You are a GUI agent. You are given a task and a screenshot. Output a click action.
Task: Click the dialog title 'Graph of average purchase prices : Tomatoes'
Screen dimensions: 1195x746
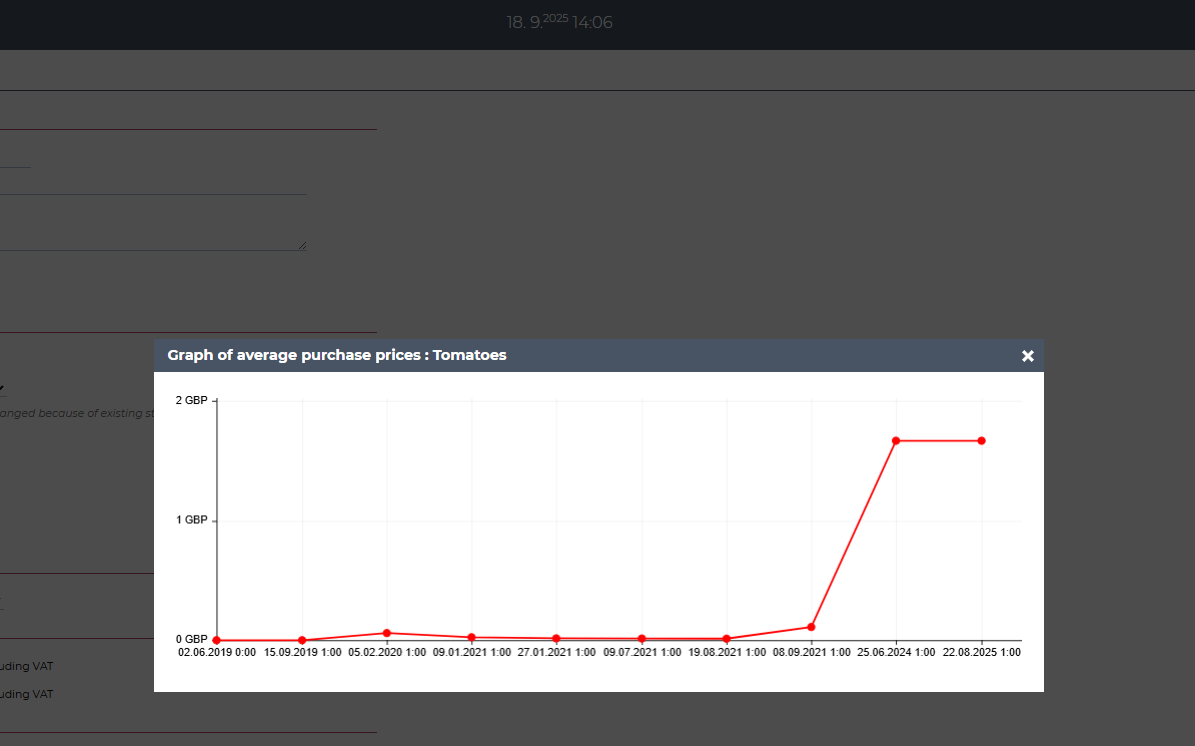(x=337, y=355)
